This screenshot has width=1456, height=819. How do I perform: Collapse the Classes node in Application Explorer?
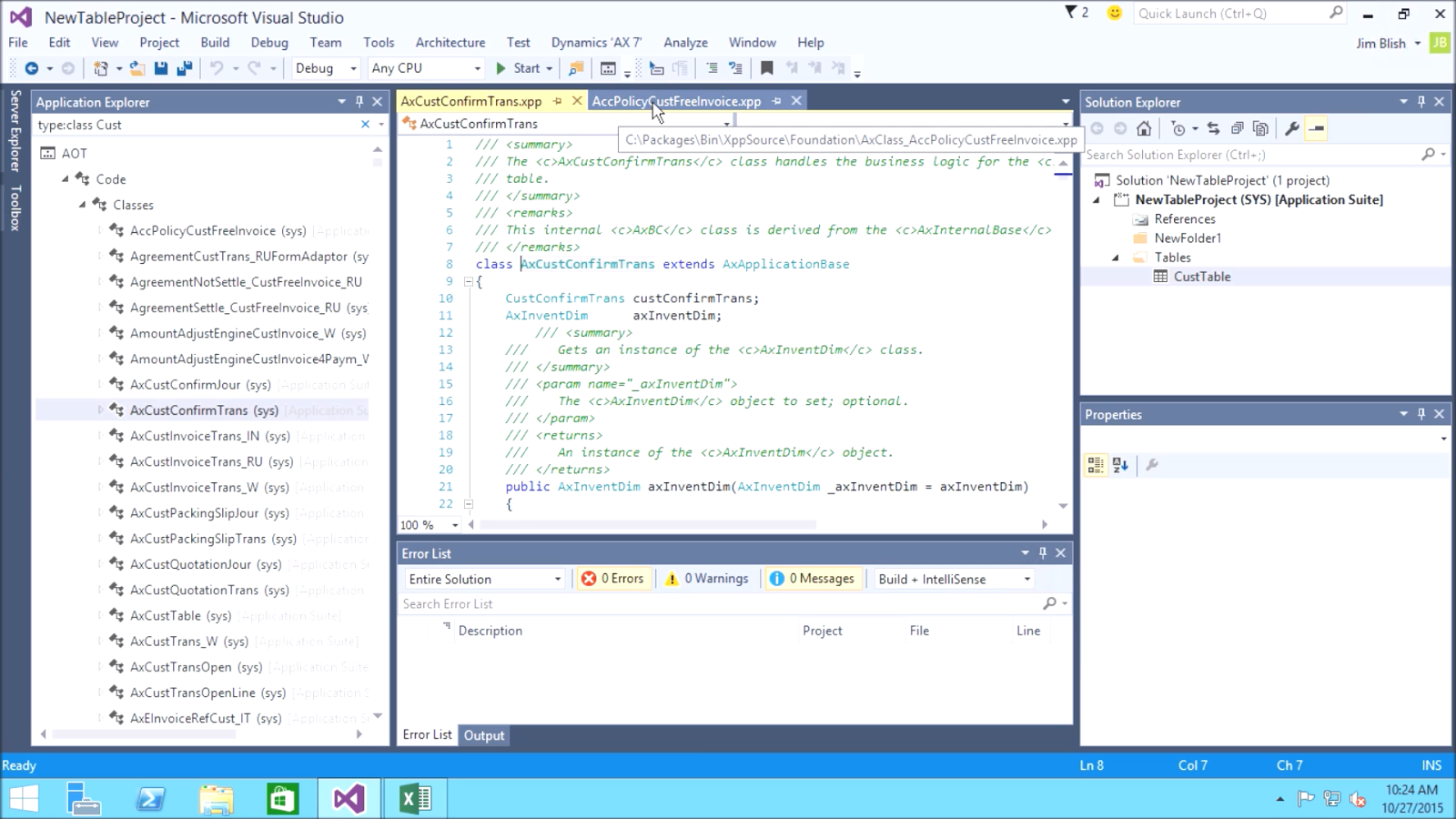point(81,205)
